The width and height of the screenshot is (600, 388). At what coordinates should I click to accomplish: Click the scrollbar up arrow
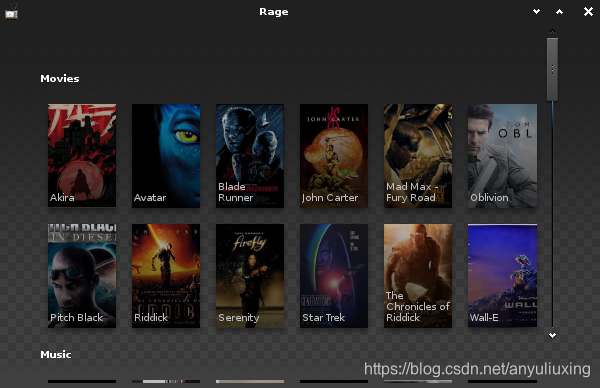point(552,31)
